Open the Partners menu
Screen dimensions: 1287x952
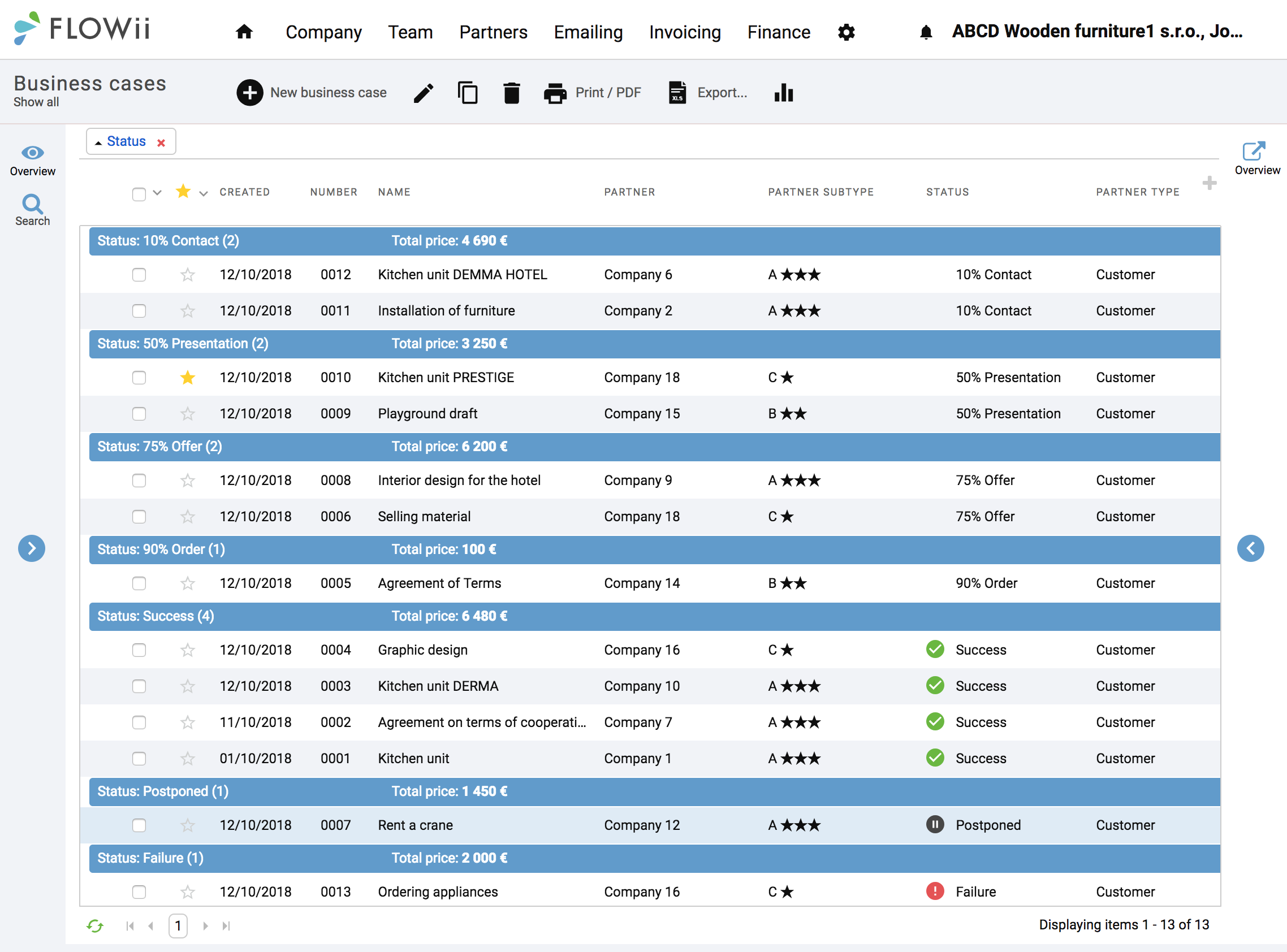(x=493, y=32)
